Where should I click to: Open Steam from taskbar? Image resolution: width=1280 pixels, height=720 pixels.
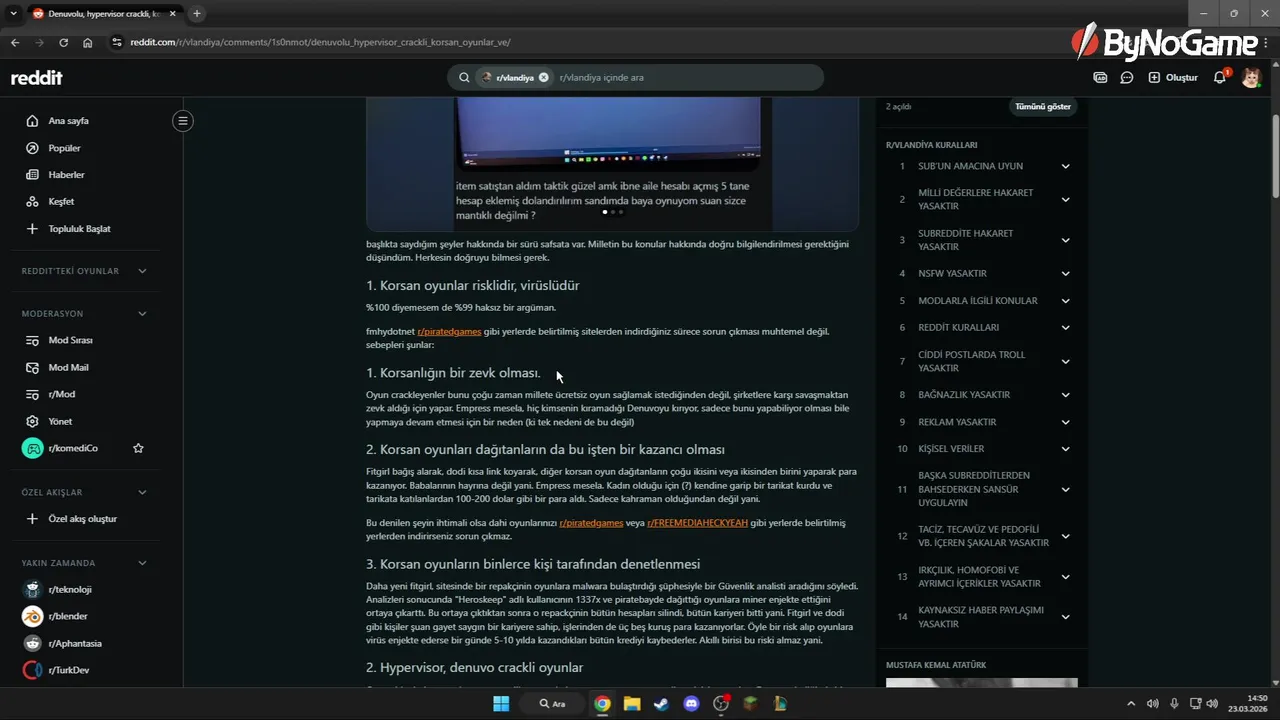[661, 704]
